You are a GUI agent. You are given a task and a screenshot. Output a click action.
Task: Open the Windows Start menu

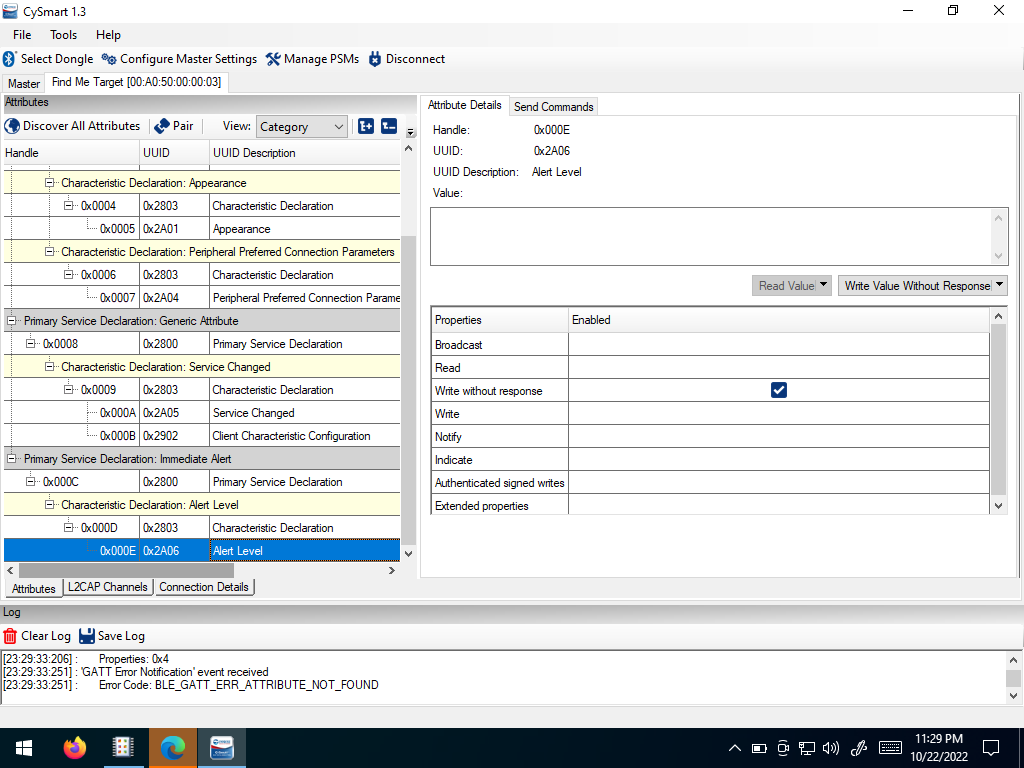pos(24,748)
